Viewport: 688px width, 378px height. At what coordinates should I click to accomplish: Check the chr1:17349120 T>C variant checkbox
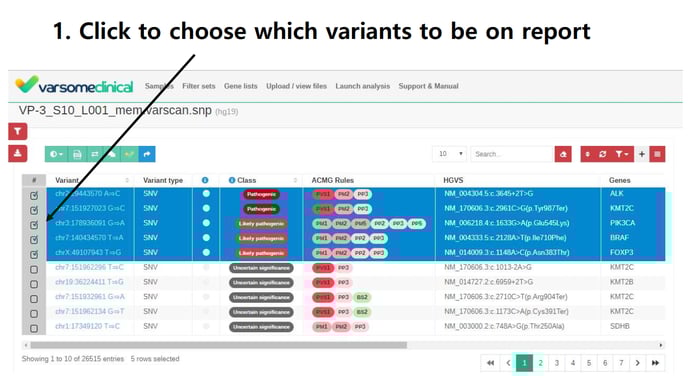[x=34, y=328]
